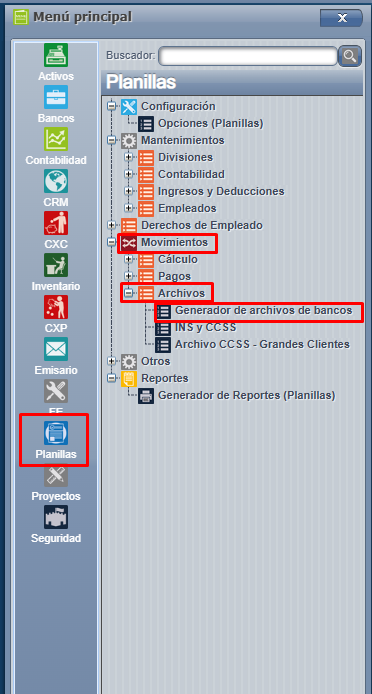The height and width of the screenshot is (694, 372).
Task: Select the Ingresos y Deducciones label
Action: pyautogui.click(x=221, y=191)
